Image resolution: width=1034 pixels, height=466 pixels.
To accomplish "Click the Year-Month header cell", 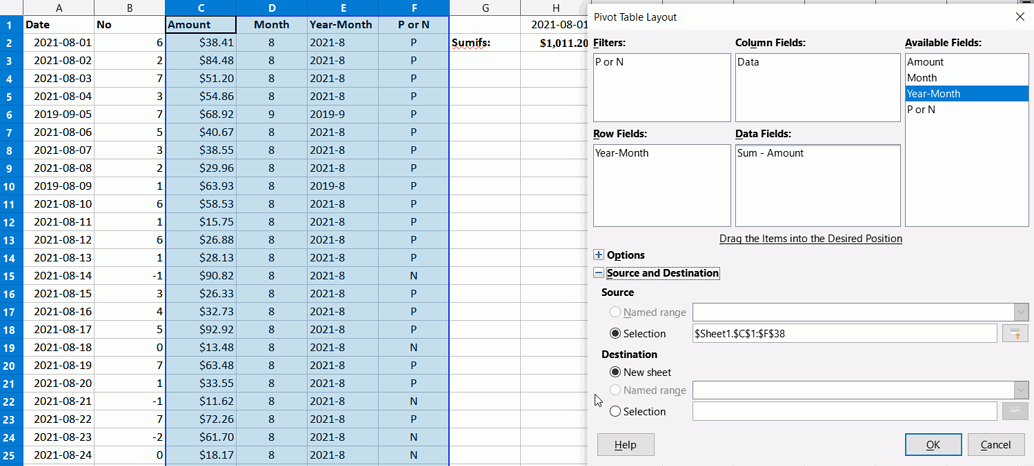I will click(343, 25).
